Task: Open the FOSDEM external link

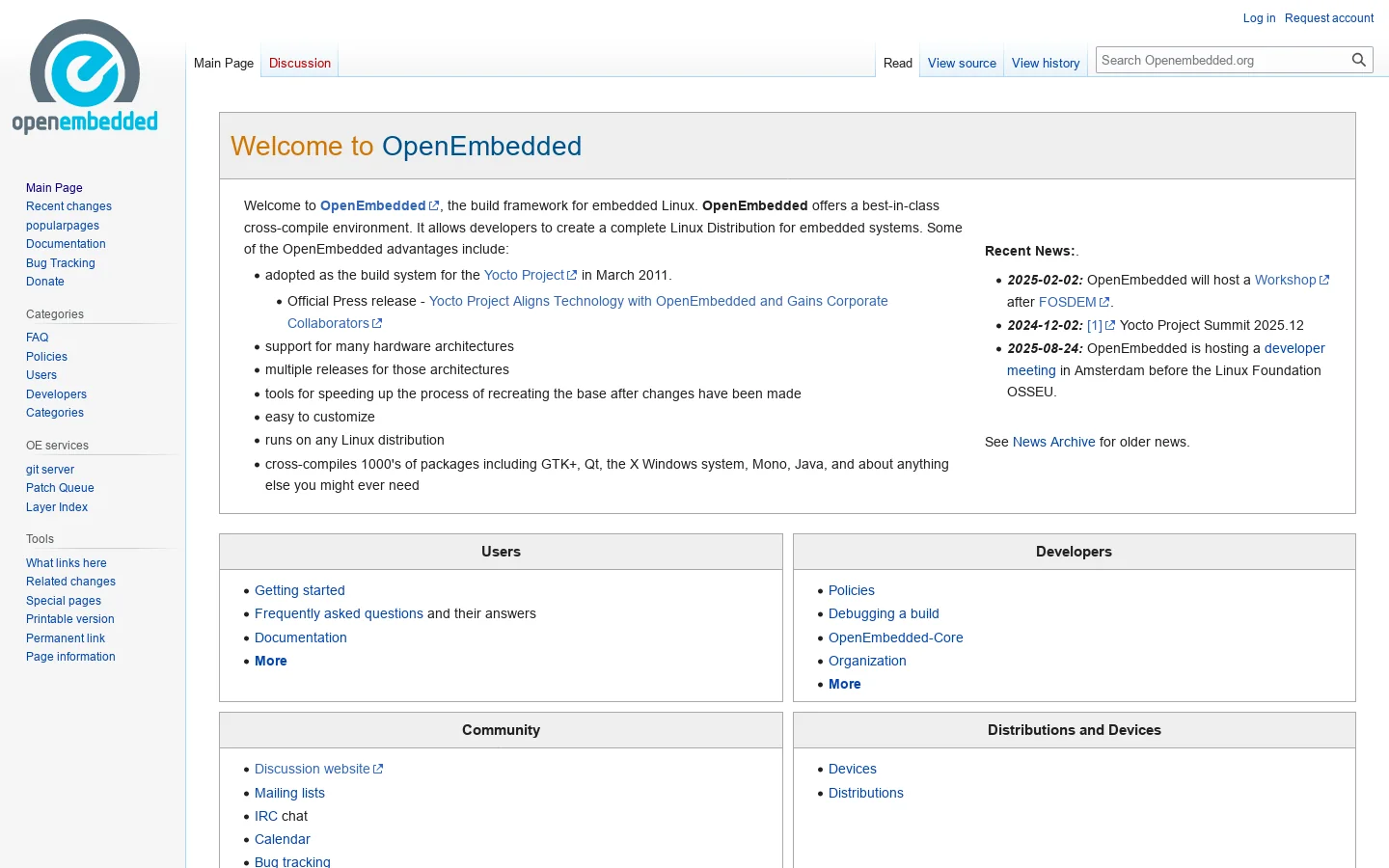Action: (1075, 302)
